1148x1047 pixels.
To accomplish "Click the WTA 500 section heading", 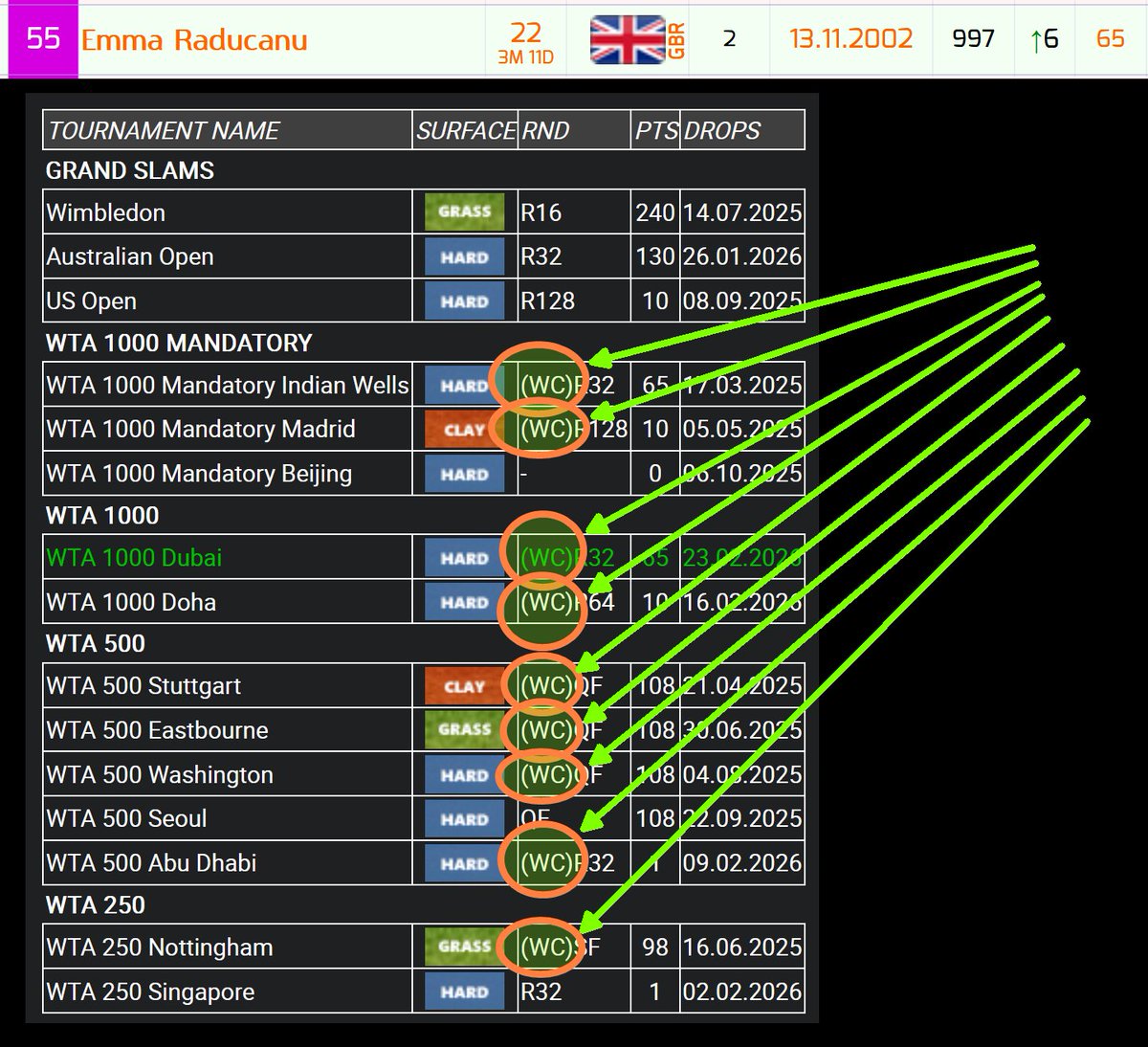I will [96, 643].
